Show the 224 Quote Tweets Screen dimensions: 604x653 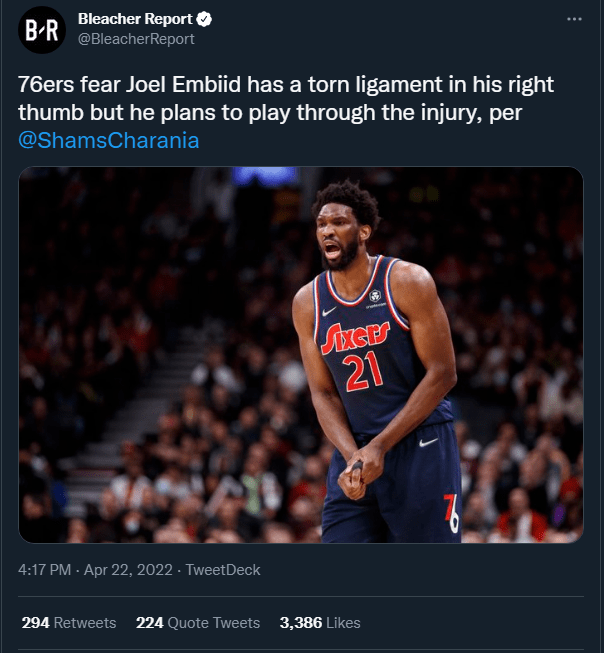coord(198,622)
